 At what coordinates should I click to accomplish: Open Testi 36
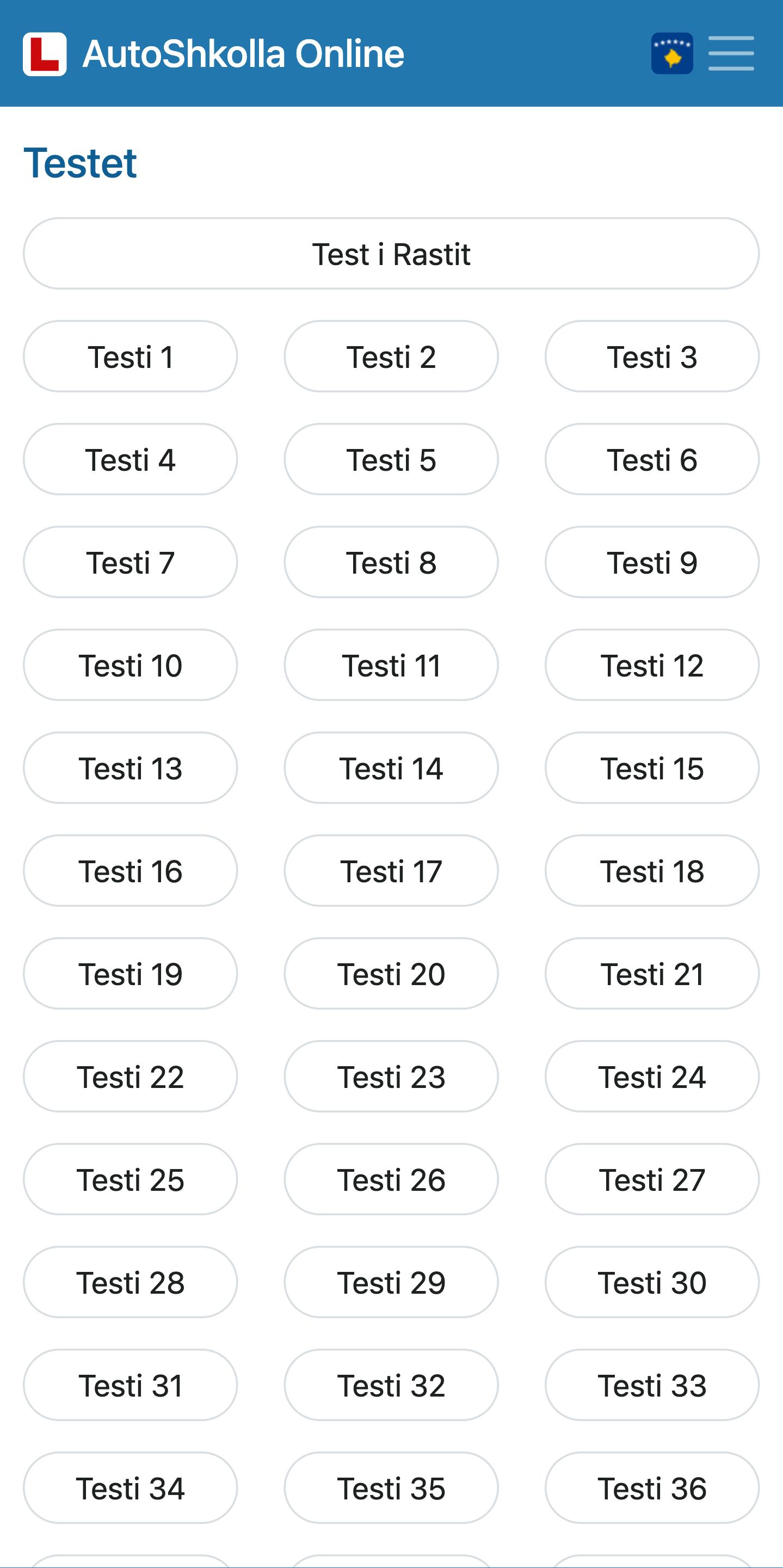pos(652,1488)
